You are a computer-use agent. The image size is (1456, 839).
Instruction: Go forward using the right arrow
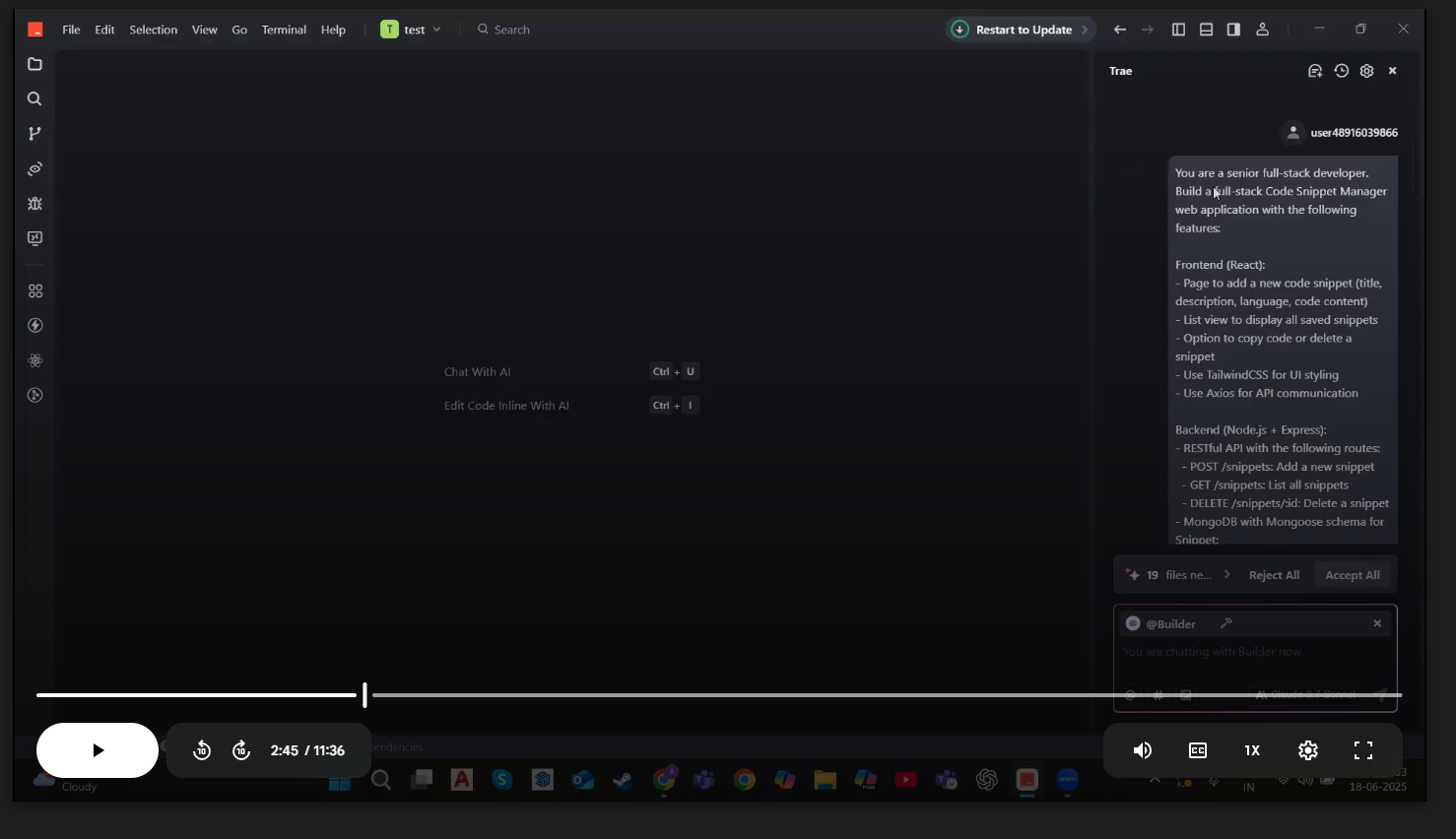coord(1147,30)
